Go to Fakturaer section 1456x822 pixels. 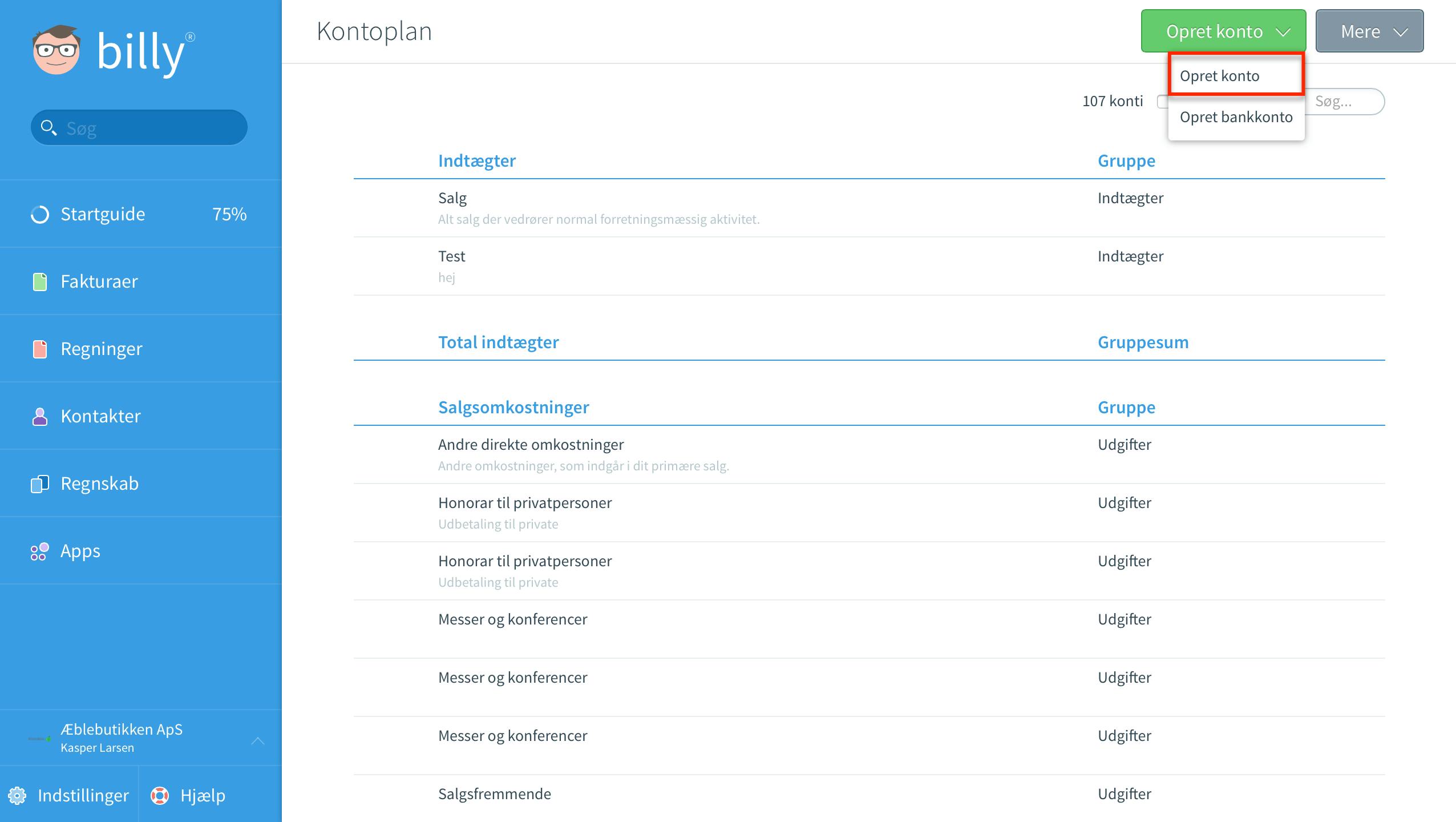[x=141, y=281]
